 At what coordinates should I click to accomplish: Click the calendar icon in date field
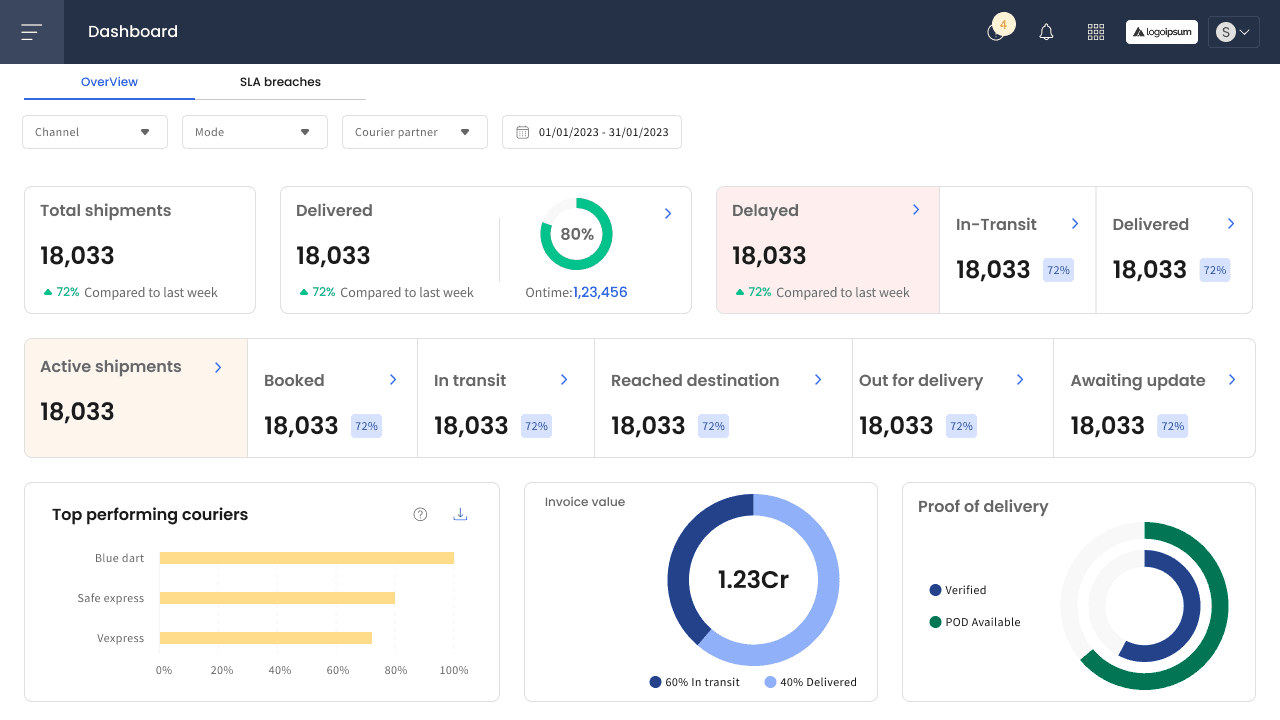tap(522, 132)
